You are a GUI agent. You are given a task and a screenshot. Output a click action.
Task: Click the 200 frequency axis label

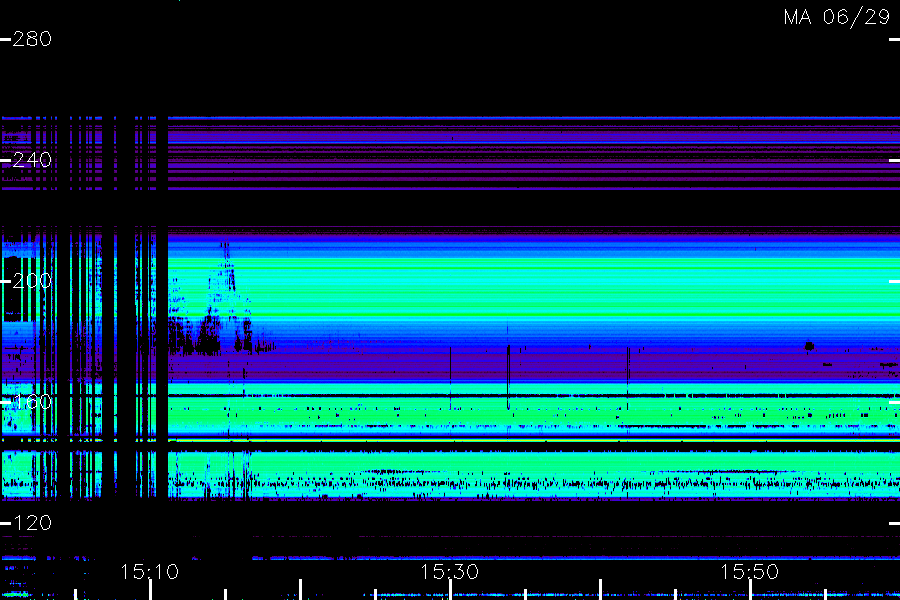[32, 281]
